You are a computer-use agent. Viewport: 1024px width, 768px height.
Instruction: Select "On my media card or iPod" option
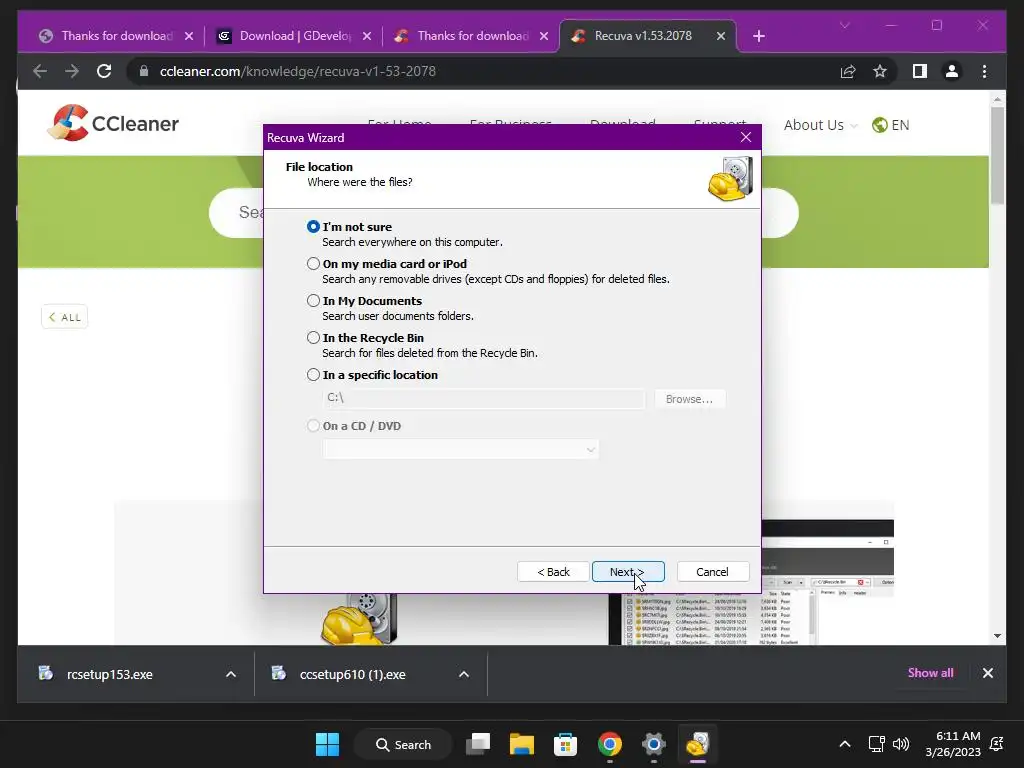(x=313, y=263)
